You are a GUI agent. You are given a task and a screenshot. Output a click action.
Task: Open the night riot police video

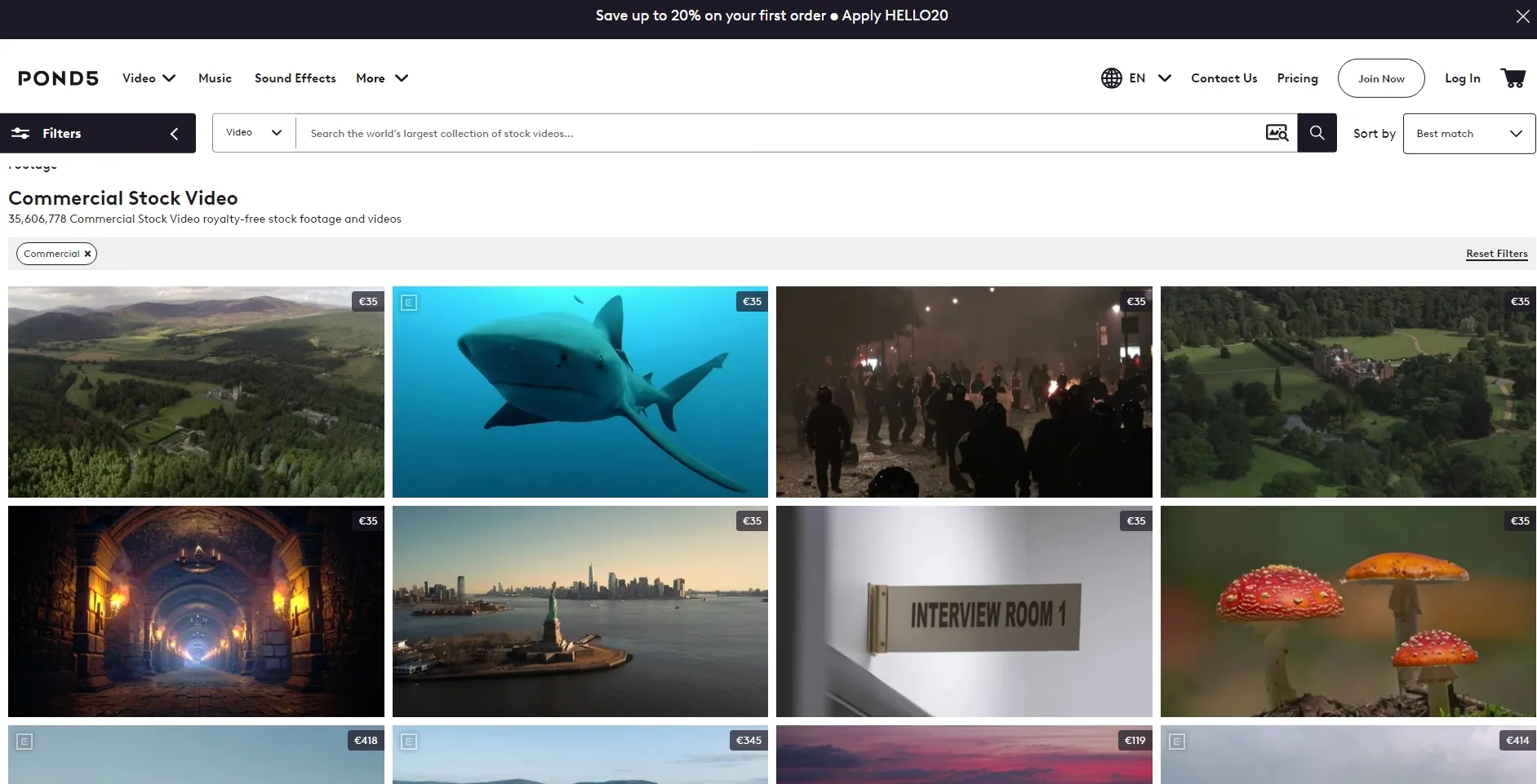[964, 392]
